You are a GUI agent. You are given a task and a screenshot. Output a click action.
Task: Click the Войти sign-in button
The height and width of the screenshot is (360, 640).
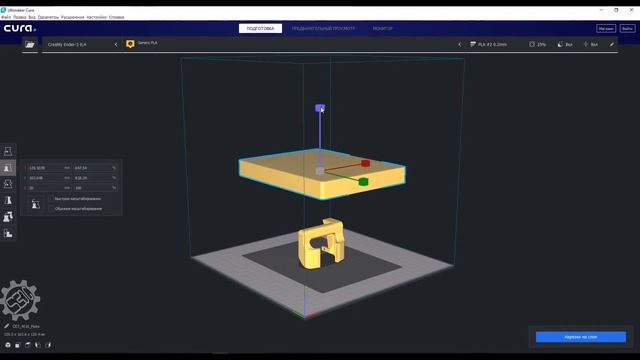[627, 29]
